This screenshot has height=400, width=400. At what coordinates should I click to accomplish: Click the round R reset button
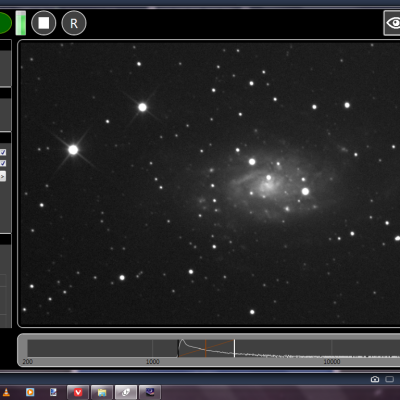(74, 23)
